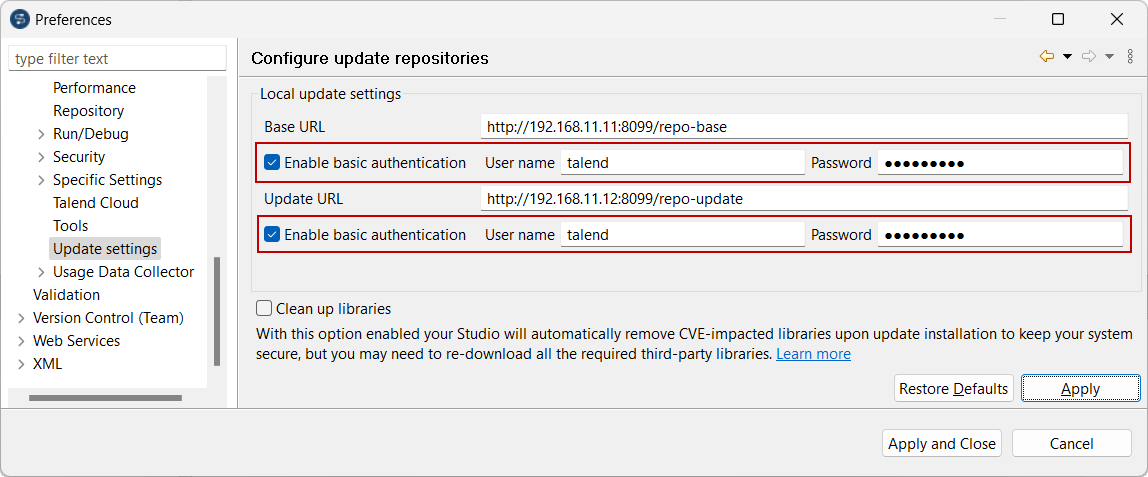Maximize the Preferences window
This screenshot has height=477, width=1148.
[x=1058, y=19]
